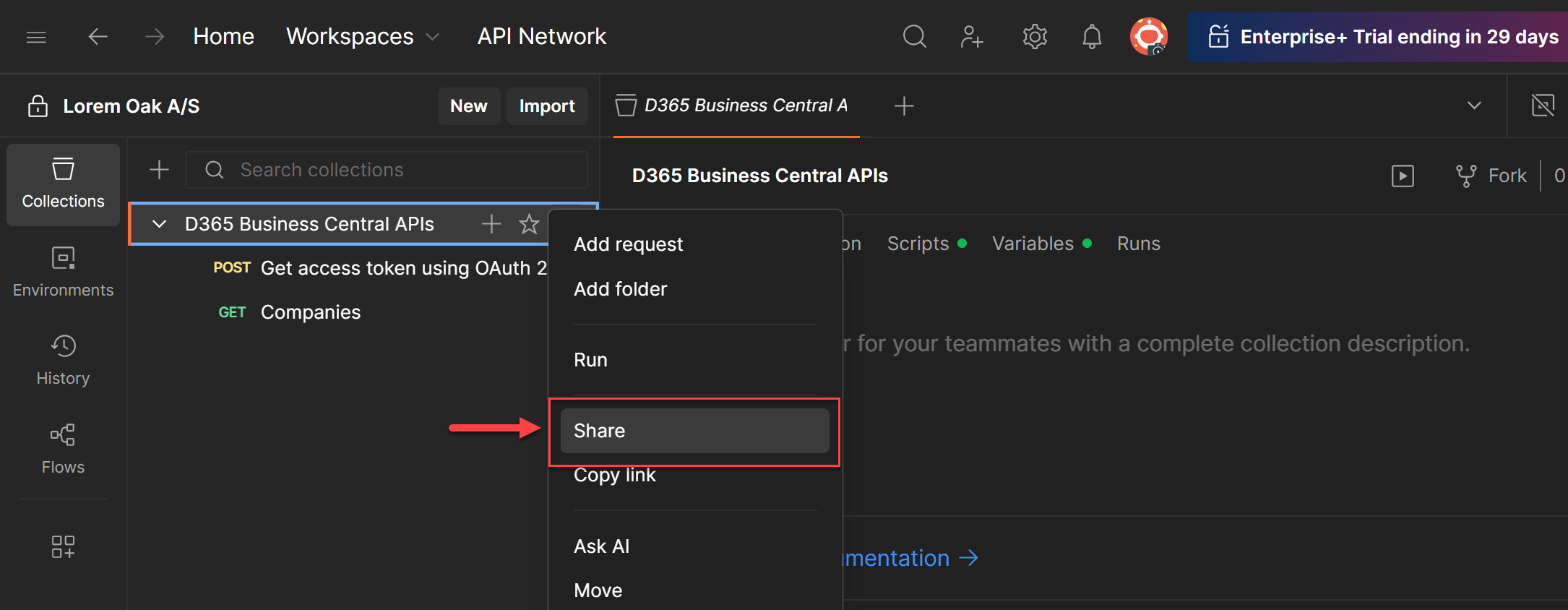Switch to the Variables tab
Viewport: 1568px width, 610px height.
click(1042, 244)
